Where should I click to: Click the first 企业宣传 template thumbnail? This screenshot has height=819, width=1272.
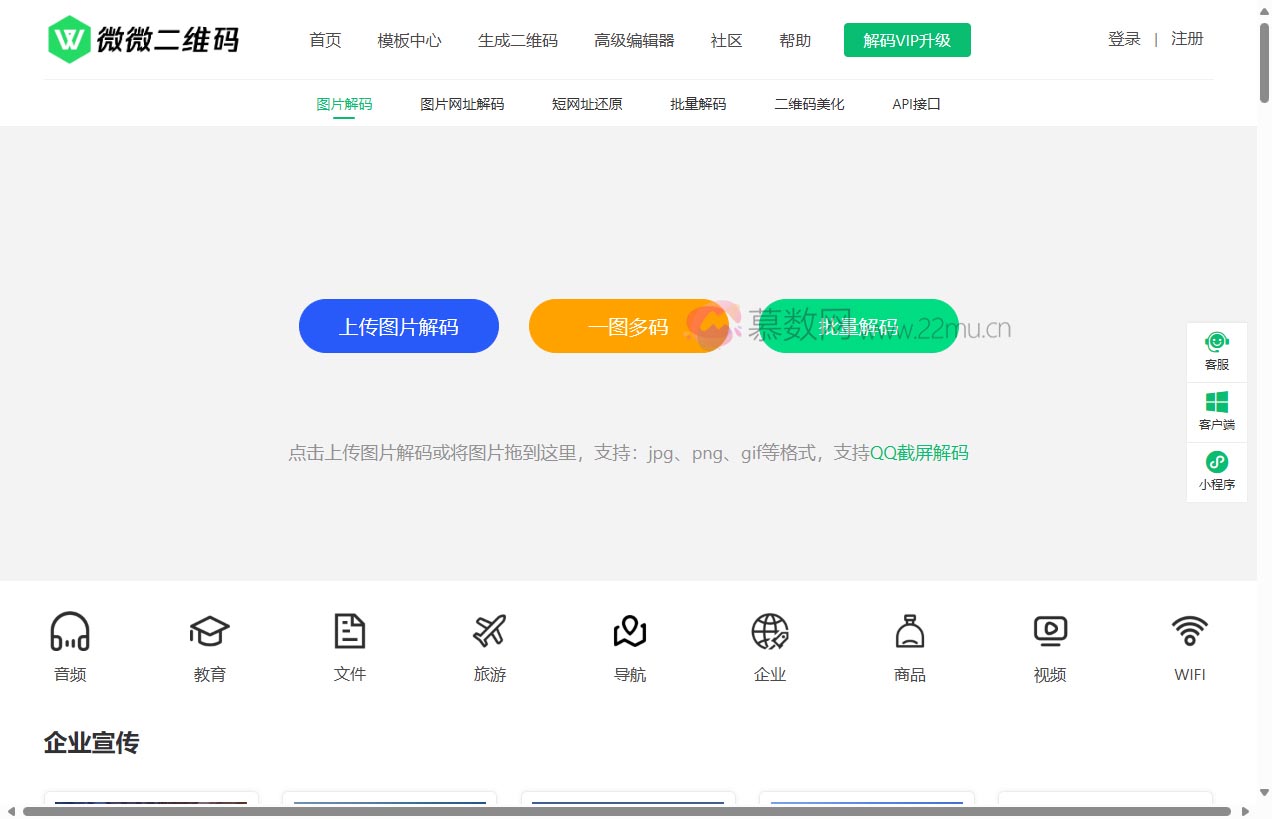(151, 805)
